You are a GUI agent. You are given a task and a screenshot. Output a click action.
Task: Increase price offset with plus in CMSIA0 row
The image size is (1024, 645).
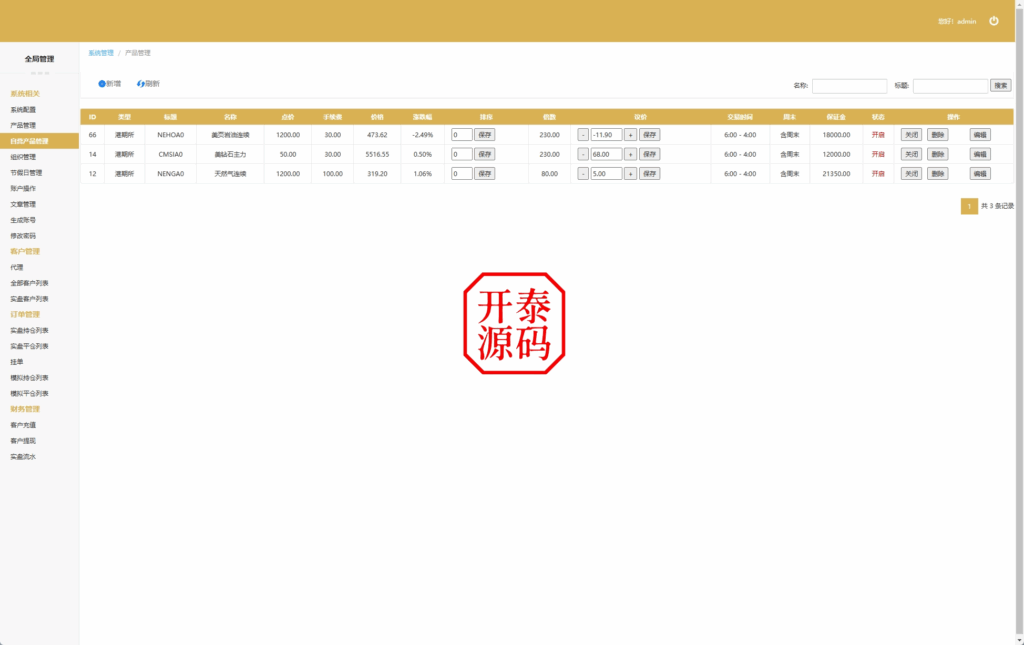(x=630, y=154)
